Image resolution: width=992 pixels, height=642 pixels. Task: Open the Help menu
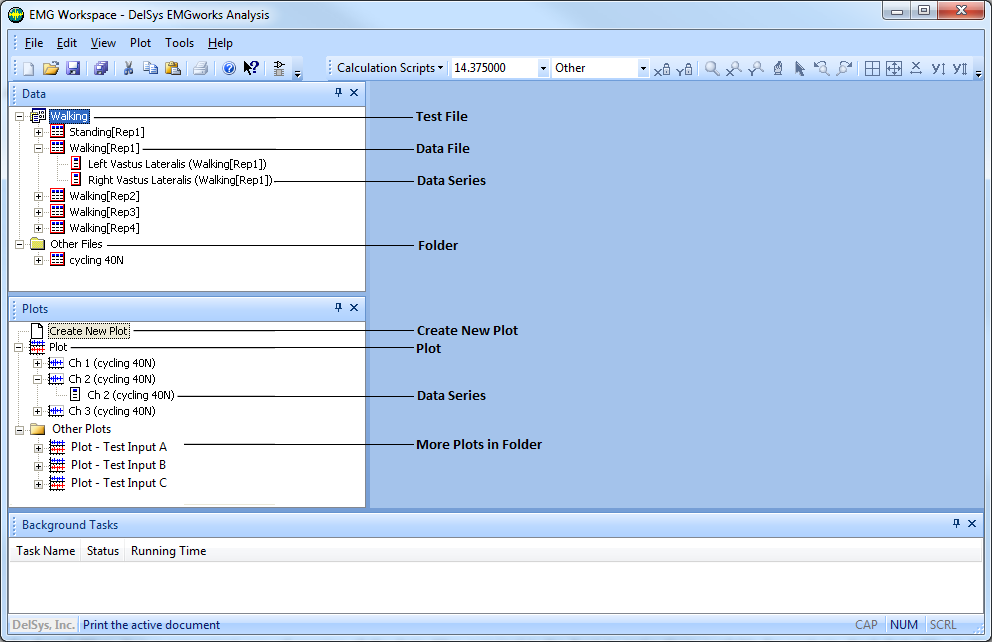(220, 43)
